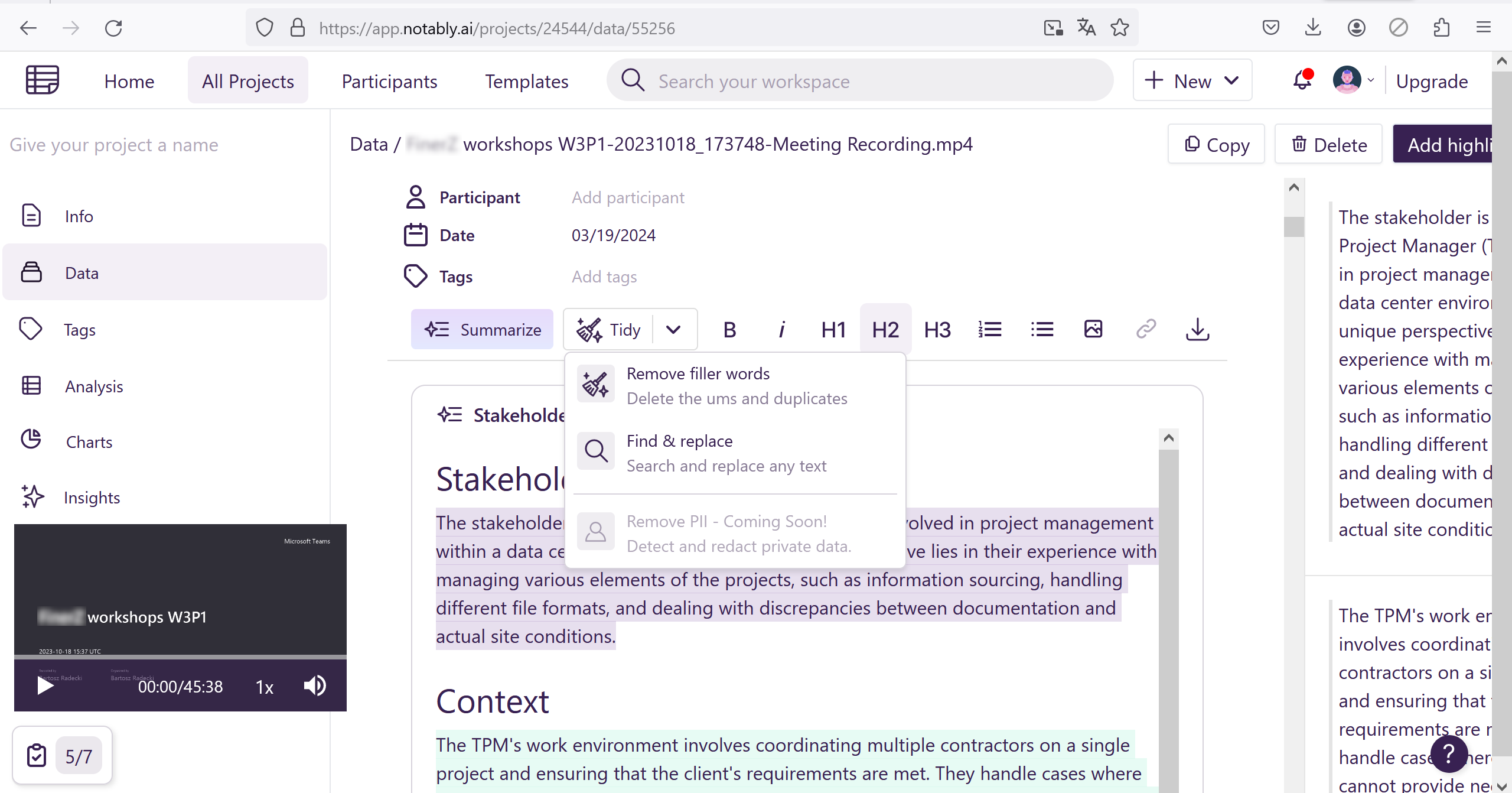
Task: Open the user avatar menu
Action: 1353,80
